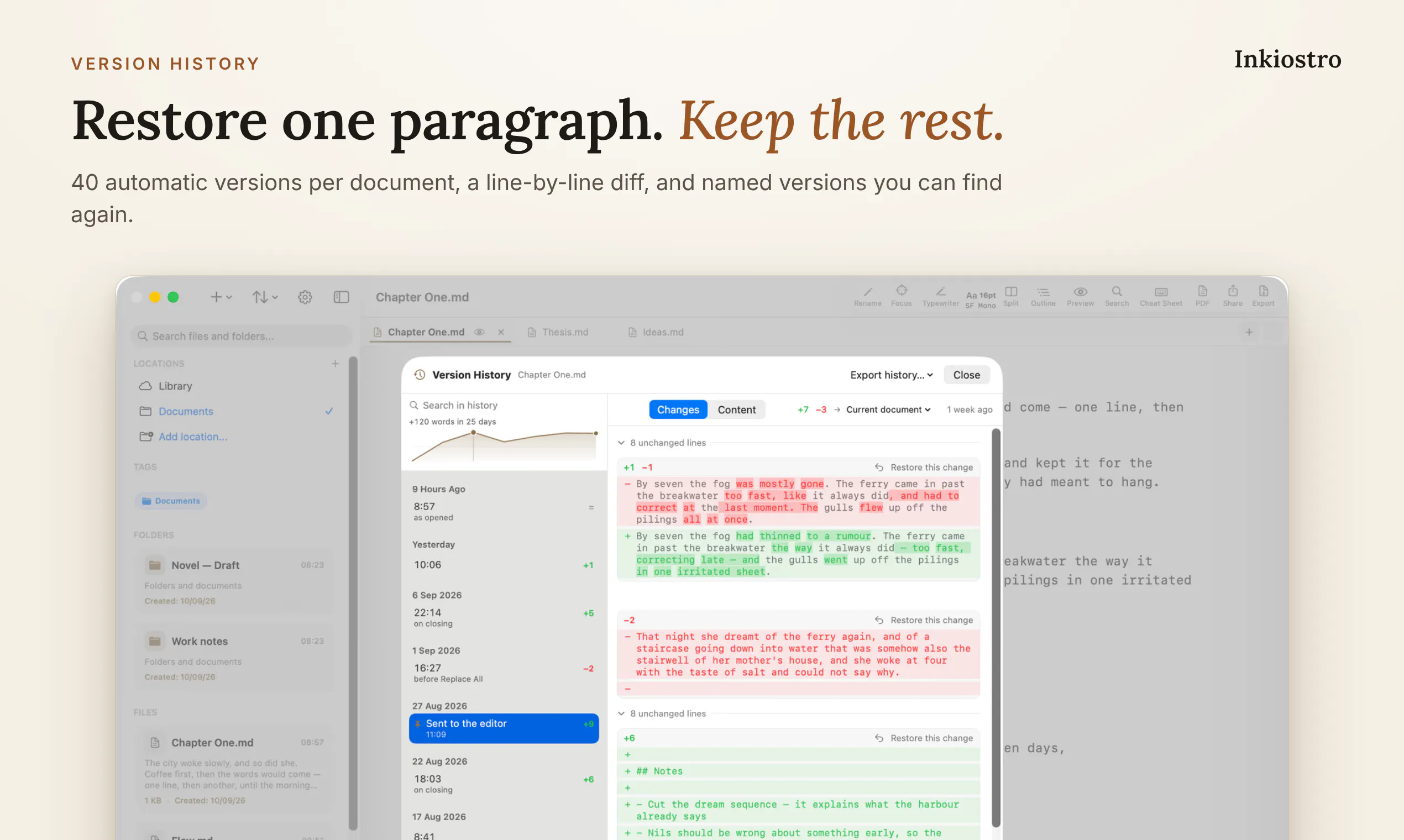Click the Search in history field
Viewport: 1404px width, 840px height.
coord(504,405)
